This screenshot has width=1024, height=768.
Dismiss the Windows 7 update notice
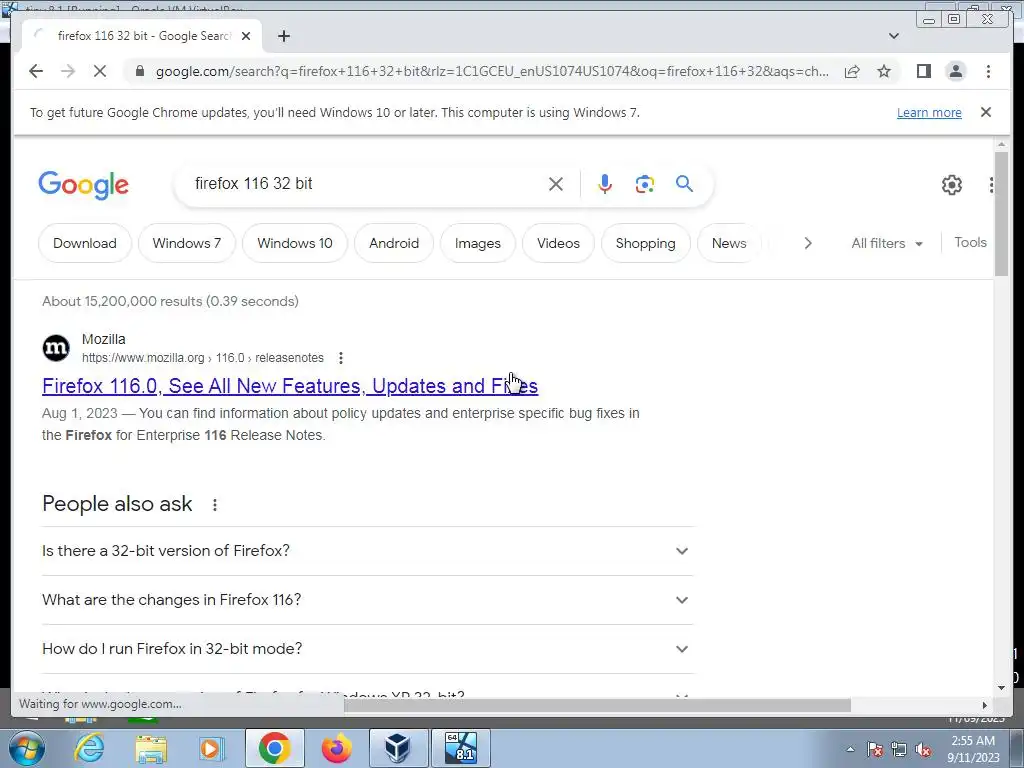tap(985, 112)
